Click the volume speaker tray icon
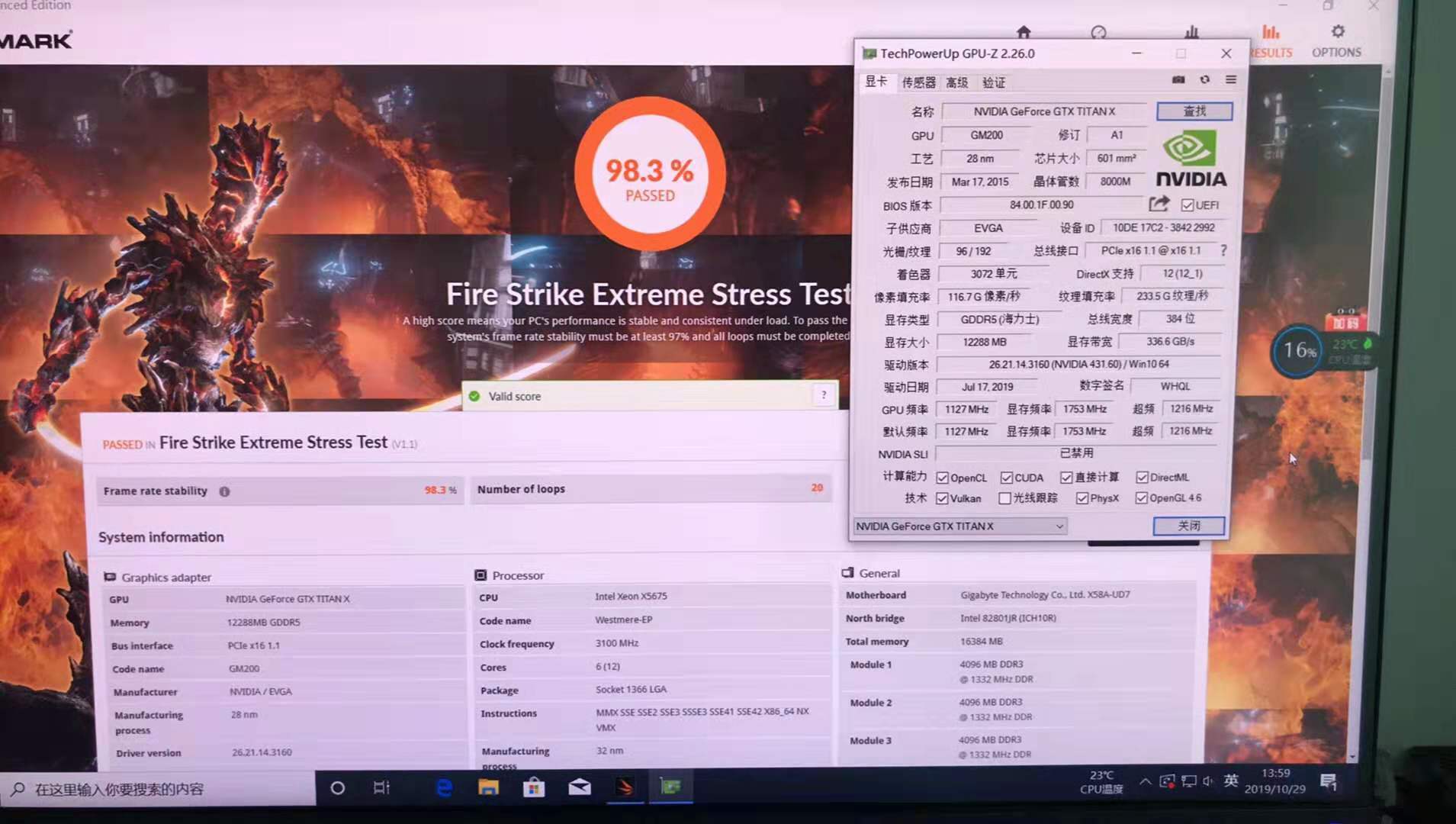 click(x=1207, y=781)
